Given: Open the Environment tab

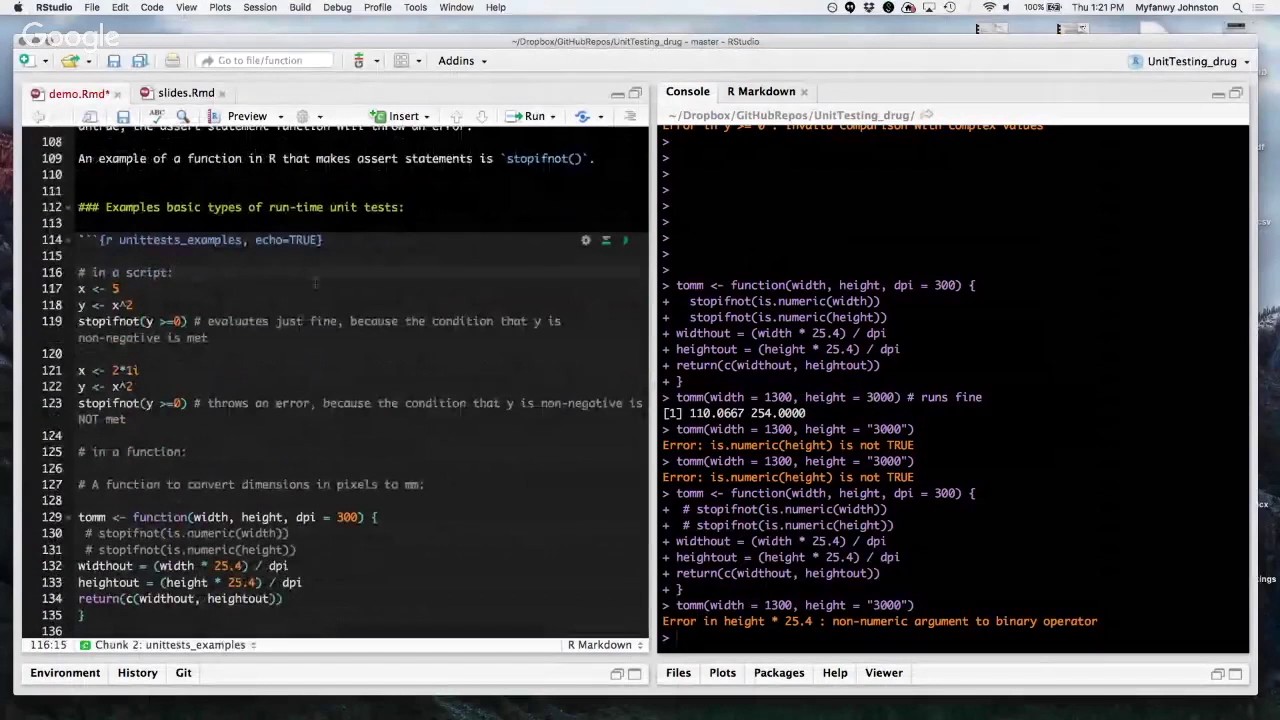Looking at the screenshot, I should [65, 673].
